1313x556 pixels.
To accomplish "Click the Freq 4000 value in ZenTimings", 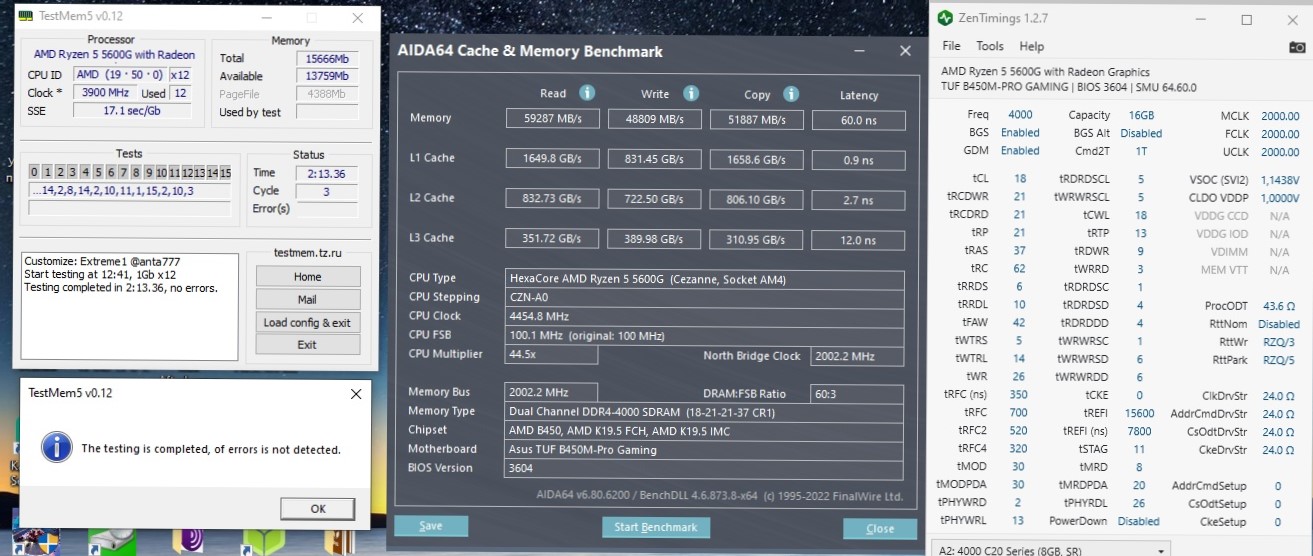I will coord(1020,115).
